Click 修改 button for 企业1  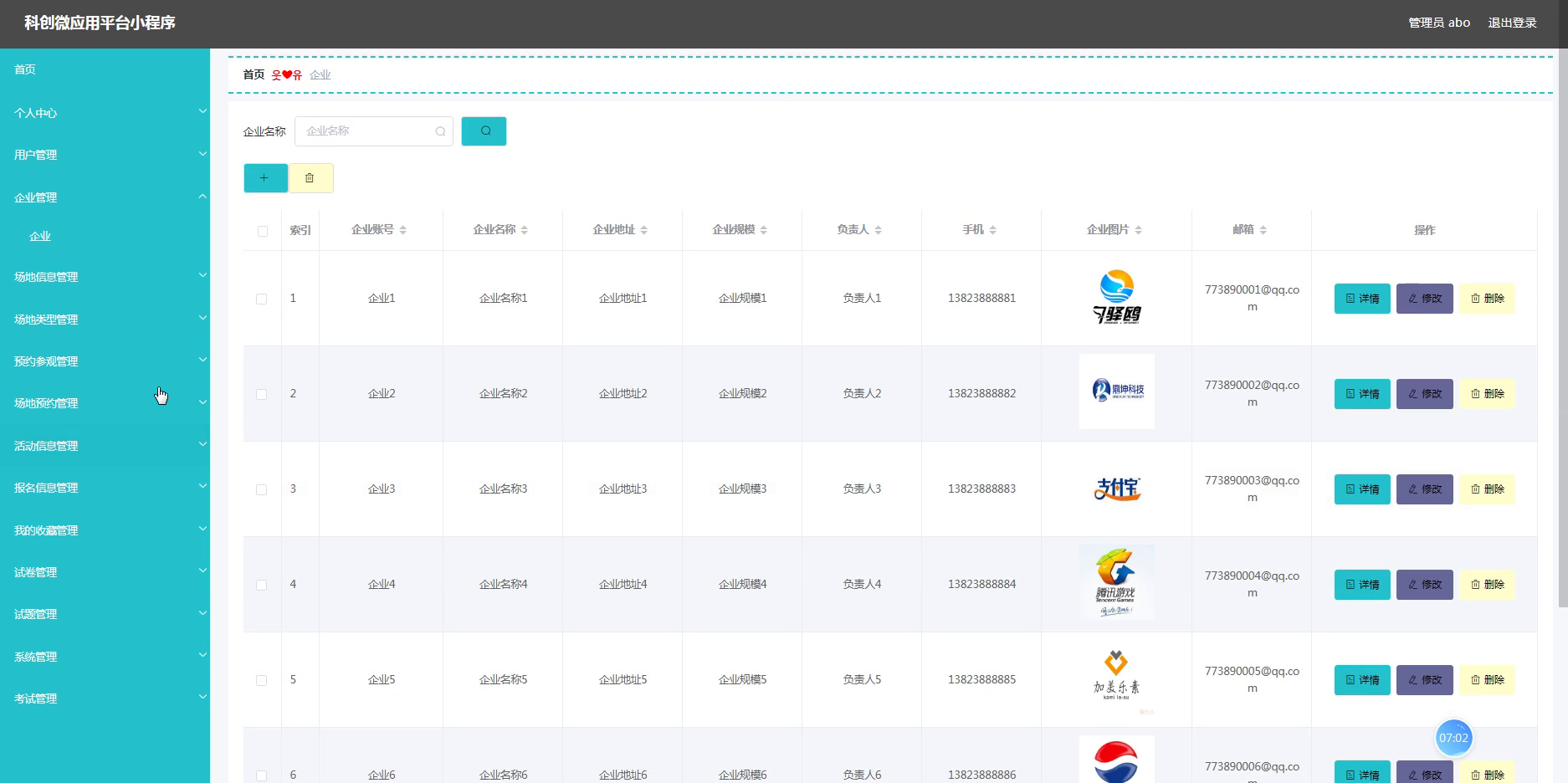[1425, 299]
